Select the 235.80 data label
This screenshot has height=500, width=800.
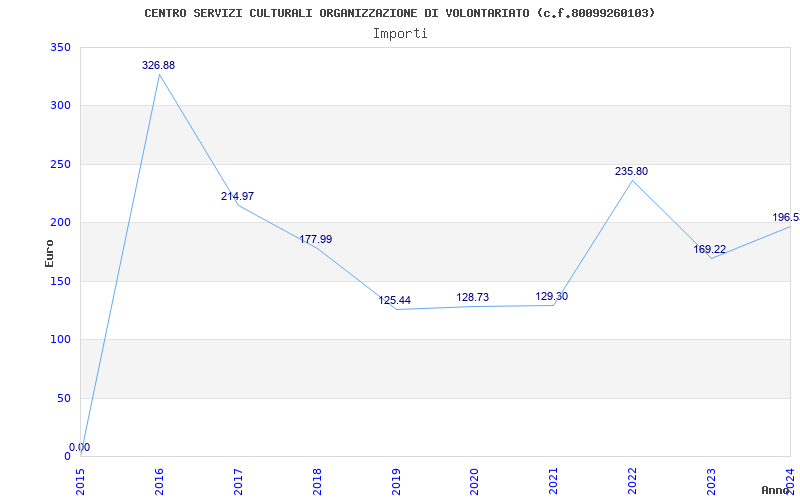click(x=631, y=171)
